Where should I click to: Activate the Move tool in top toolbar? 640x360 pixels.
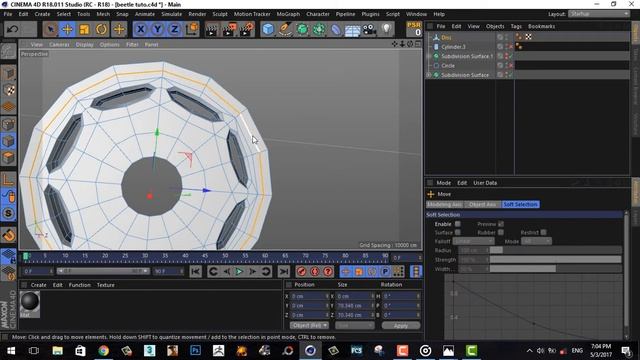coord(67,29)
